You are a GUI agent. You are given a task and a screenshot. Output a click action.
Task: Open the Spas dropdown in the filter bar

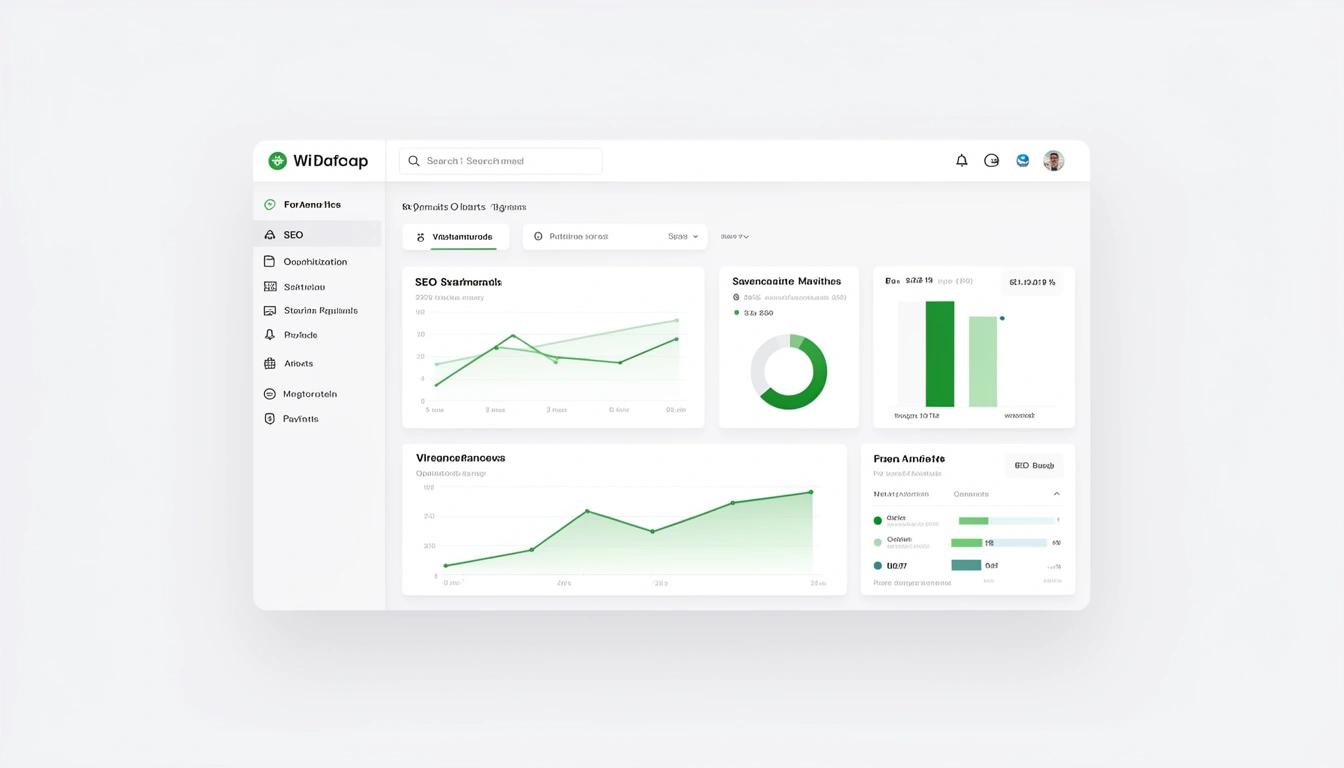coord(683,237)
